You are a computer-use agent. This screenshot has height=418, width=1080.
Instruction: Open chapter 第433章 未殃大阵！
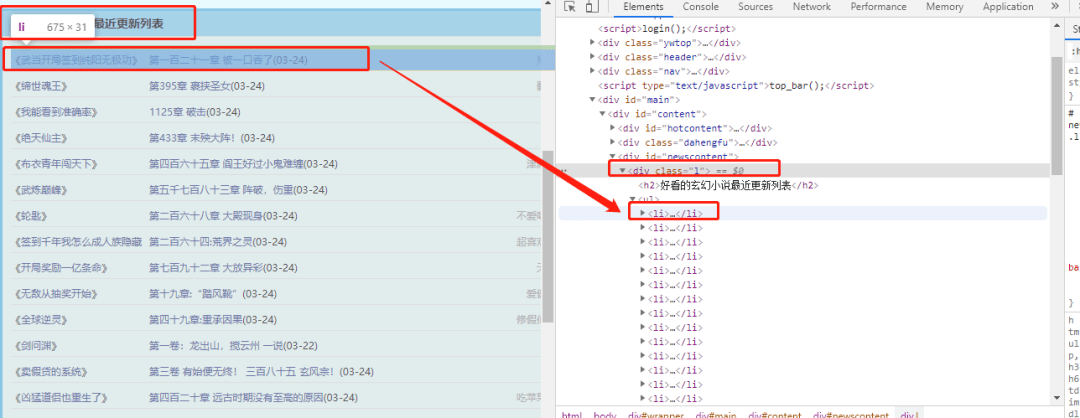pos(192,138)
